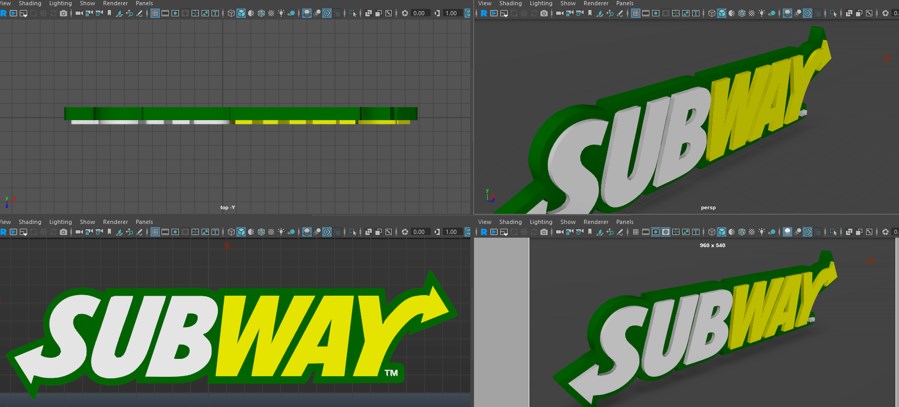Click the X-Ray icon in the persp panel toolbar
The image size is (899, 407).
pos(849,13)
